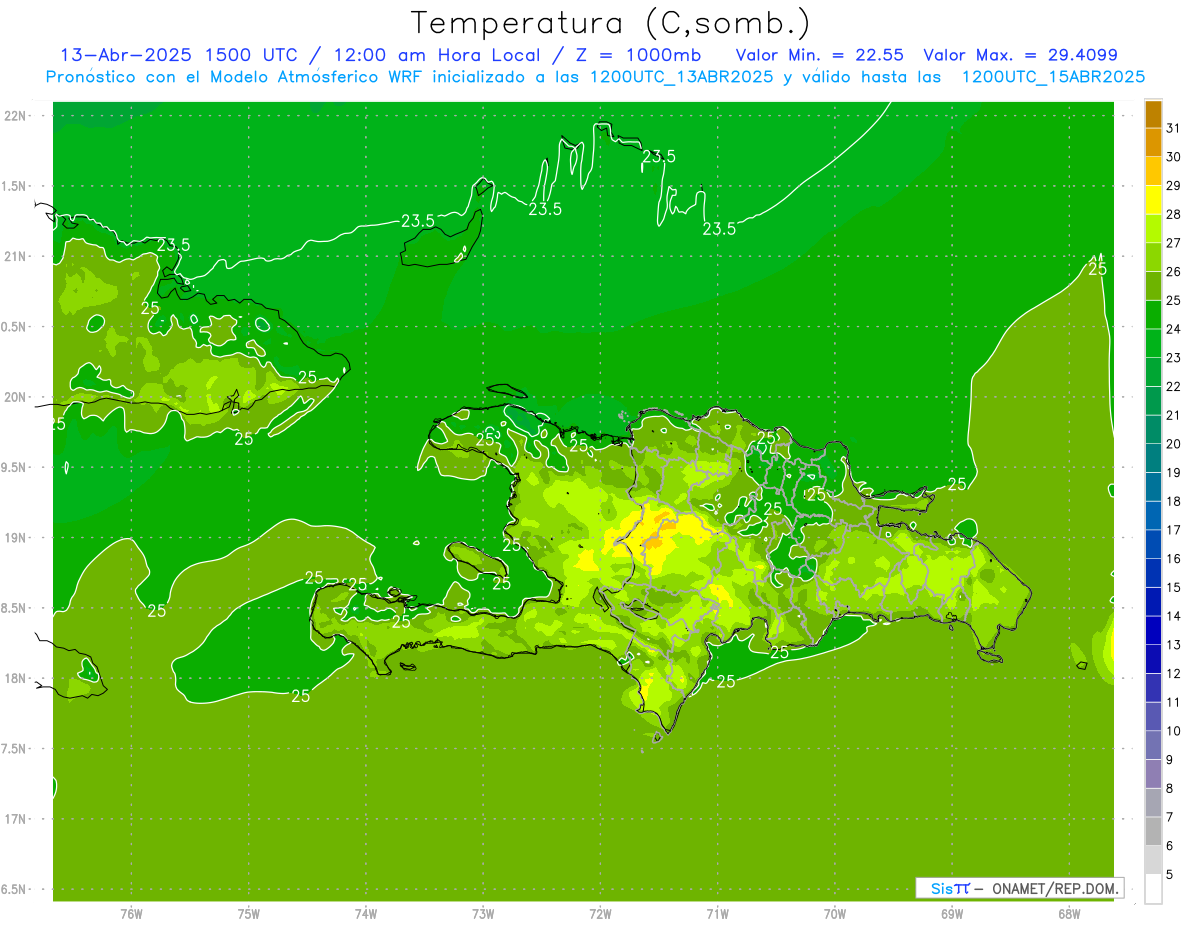Image resolution: width=1200 pixels, height=927 pixels.
Task: Click the legend value '22'
Action: pyautogui.click(x=1174, y=386)
